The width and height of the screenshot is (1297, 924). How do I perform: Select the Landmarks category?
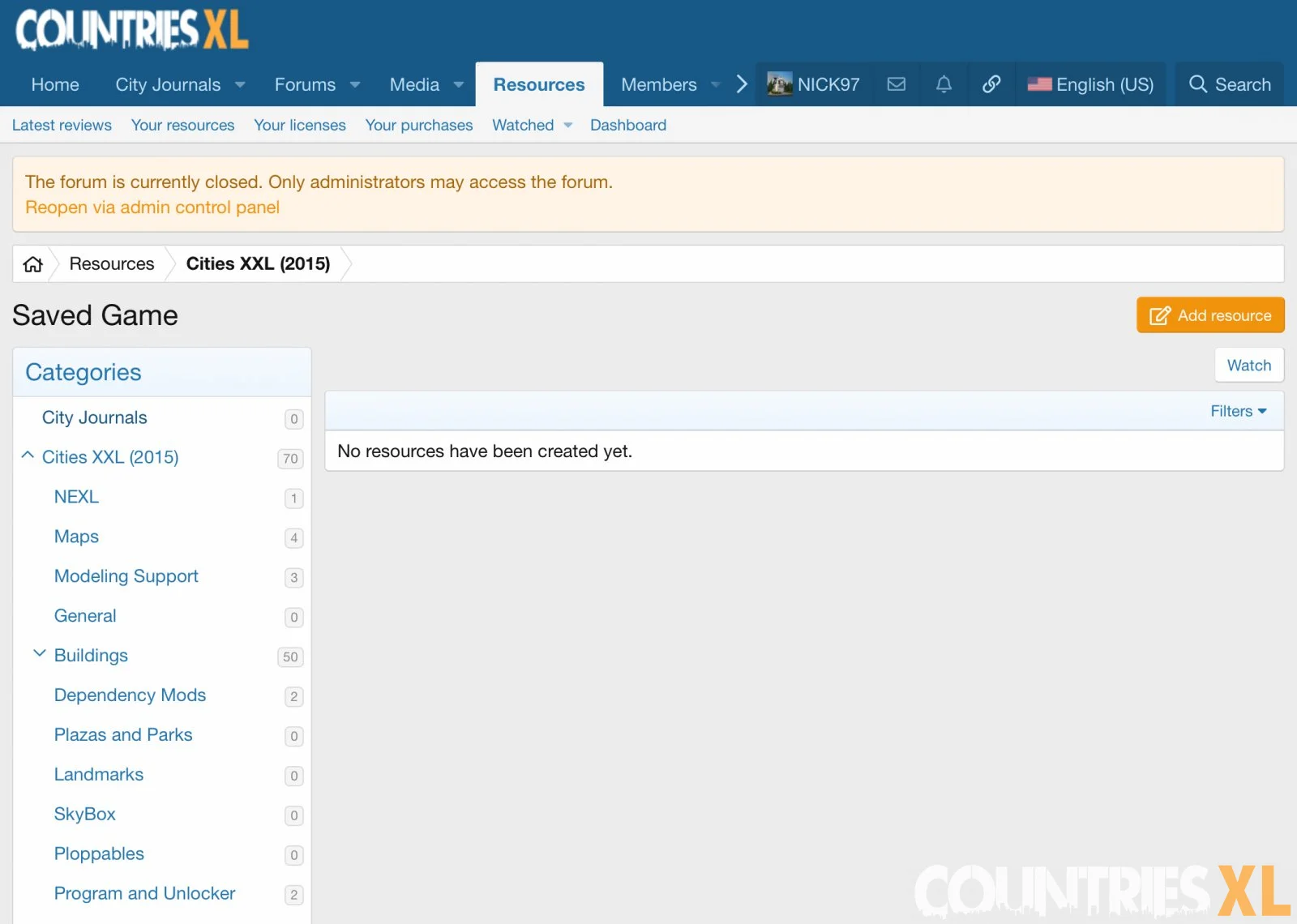tap(99, 775)
